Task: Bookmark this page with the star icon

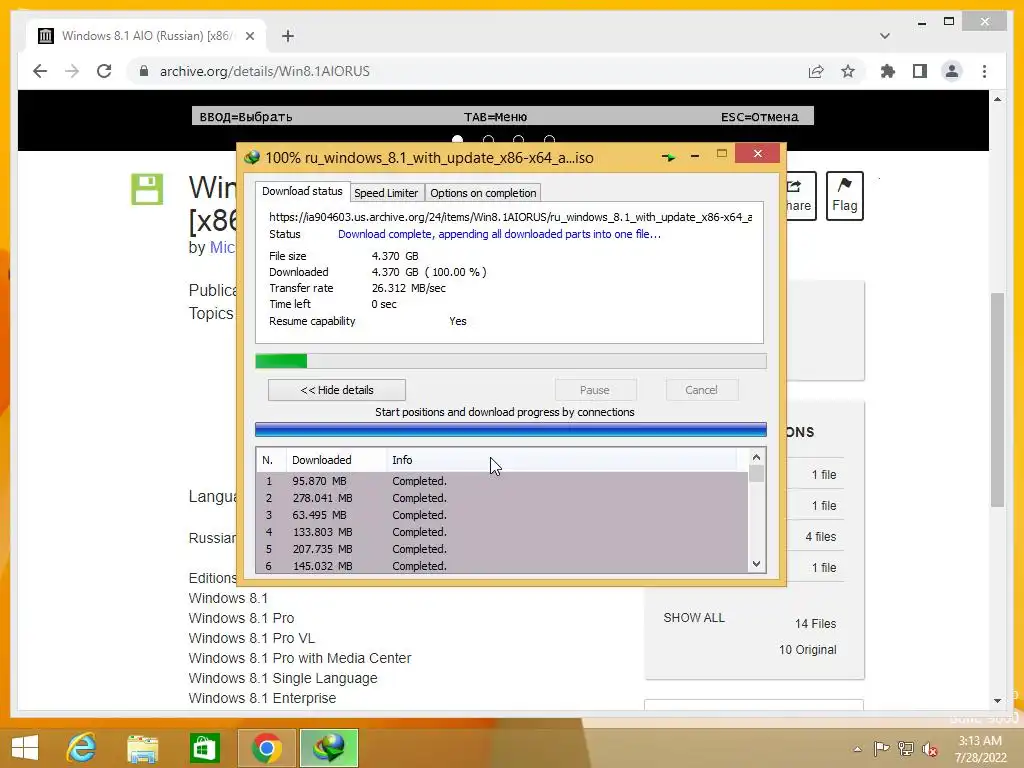Action: tap(848, 71)
